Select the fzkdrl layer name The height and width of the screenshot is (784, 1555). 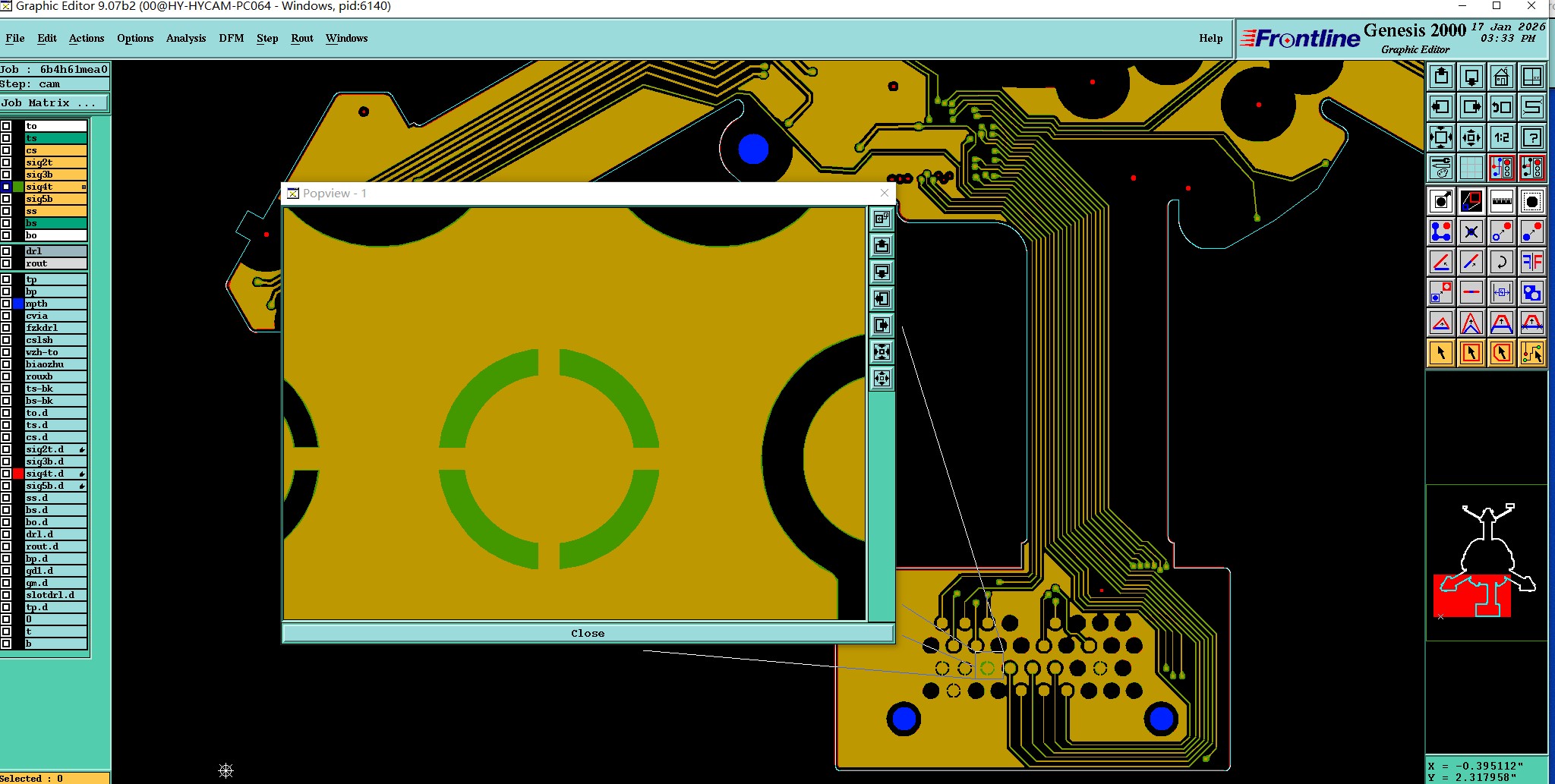pyautogui.click(x=55, y=328)
